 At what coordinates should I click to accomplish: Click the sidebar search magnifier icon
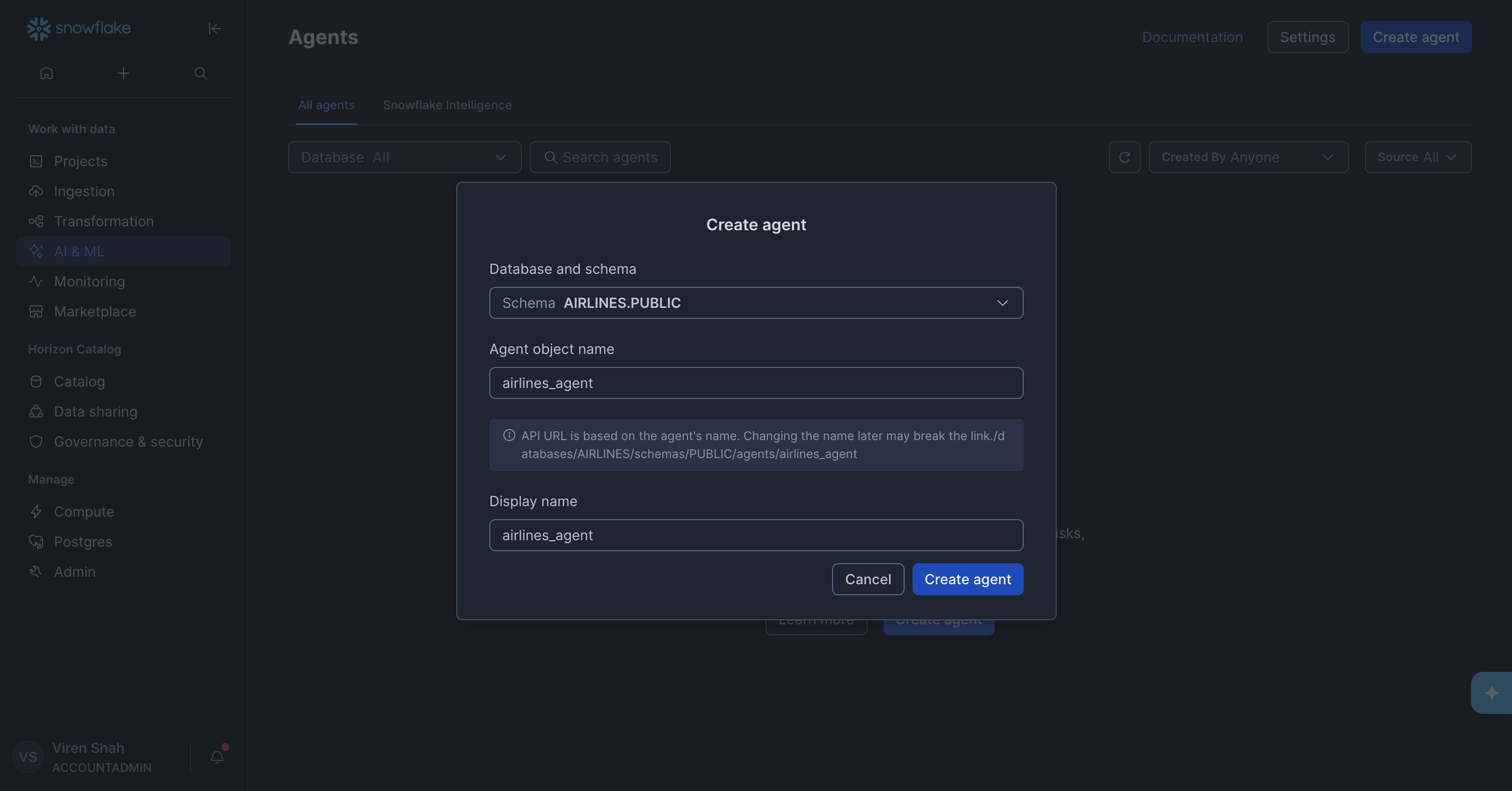coord(201,74)
